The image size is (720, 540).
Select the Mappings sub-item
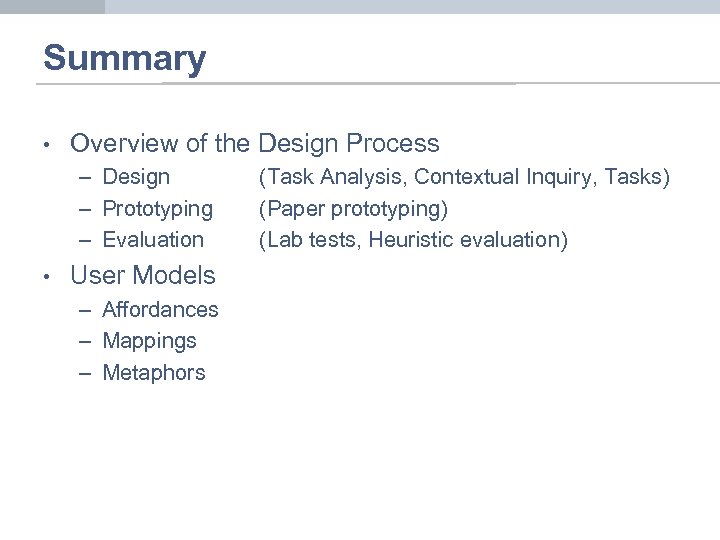tap(149, 341)
